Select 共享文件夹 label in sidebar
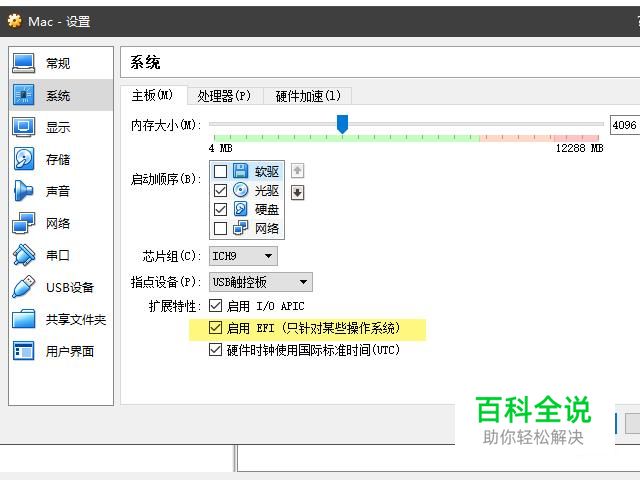640x480 pixels. point(76,319)
